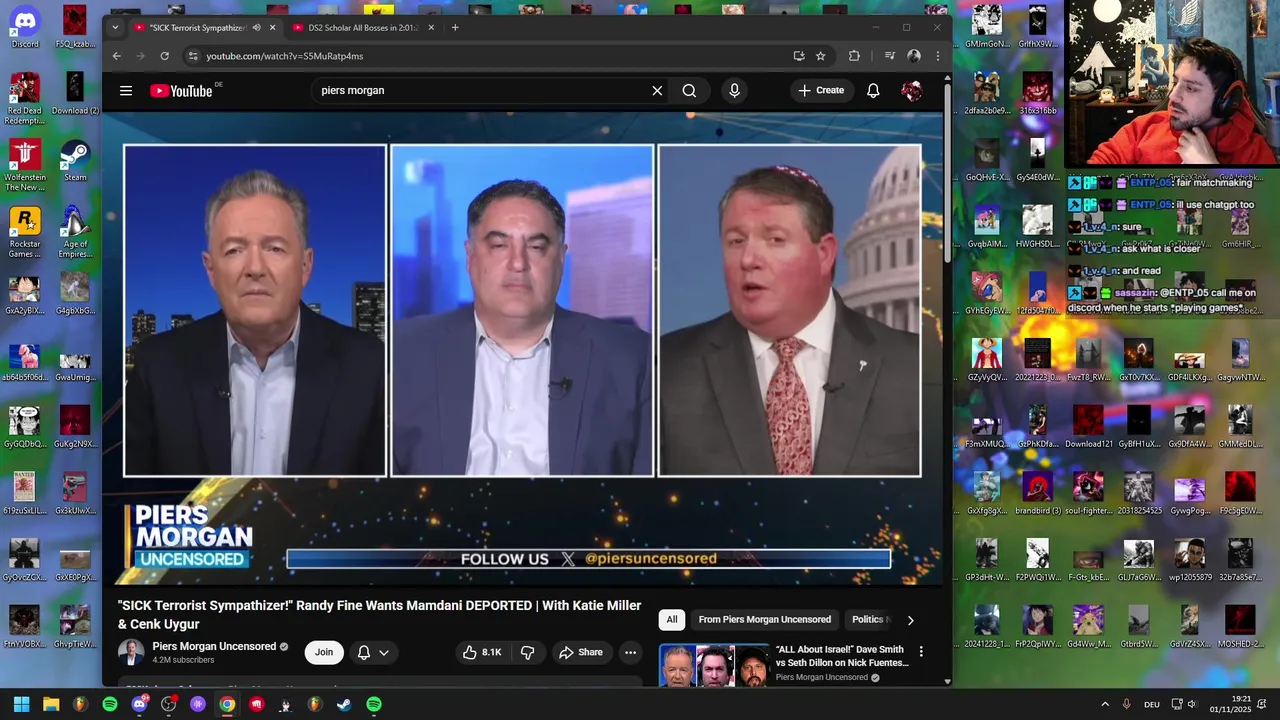Open File Explorer from taskbar

click(x=51, y=704)
